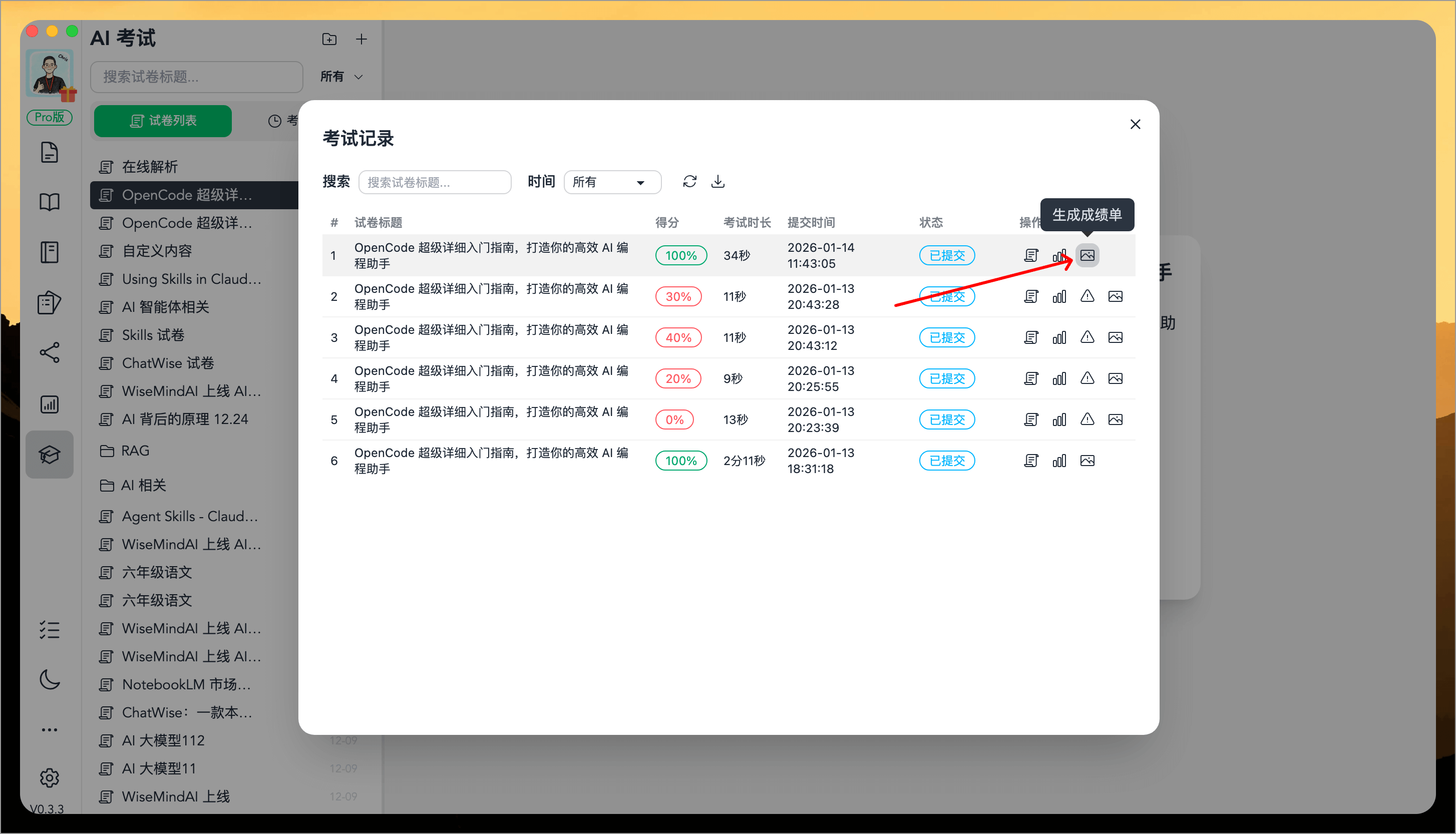Click the new folder icon in header
The image size is (1456, 834).
pos(329,39)
